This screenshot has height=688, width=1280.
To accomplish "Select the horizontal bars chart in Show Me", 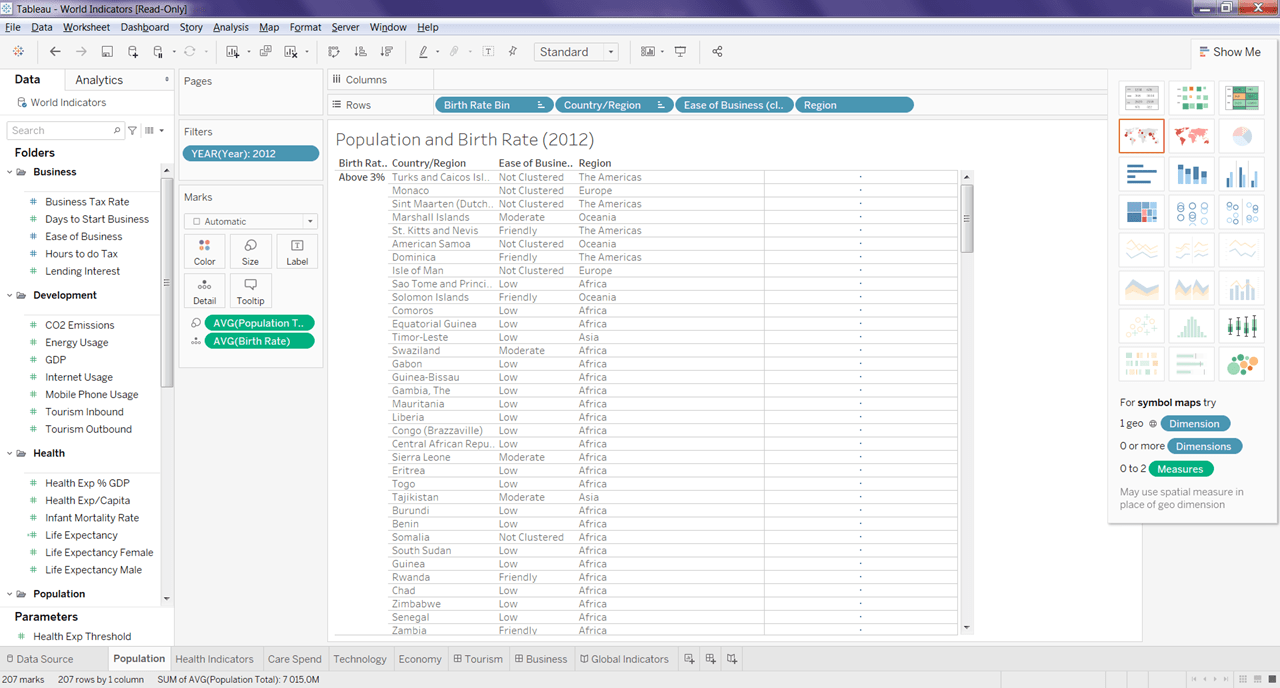I will [x=1141, y=174].
